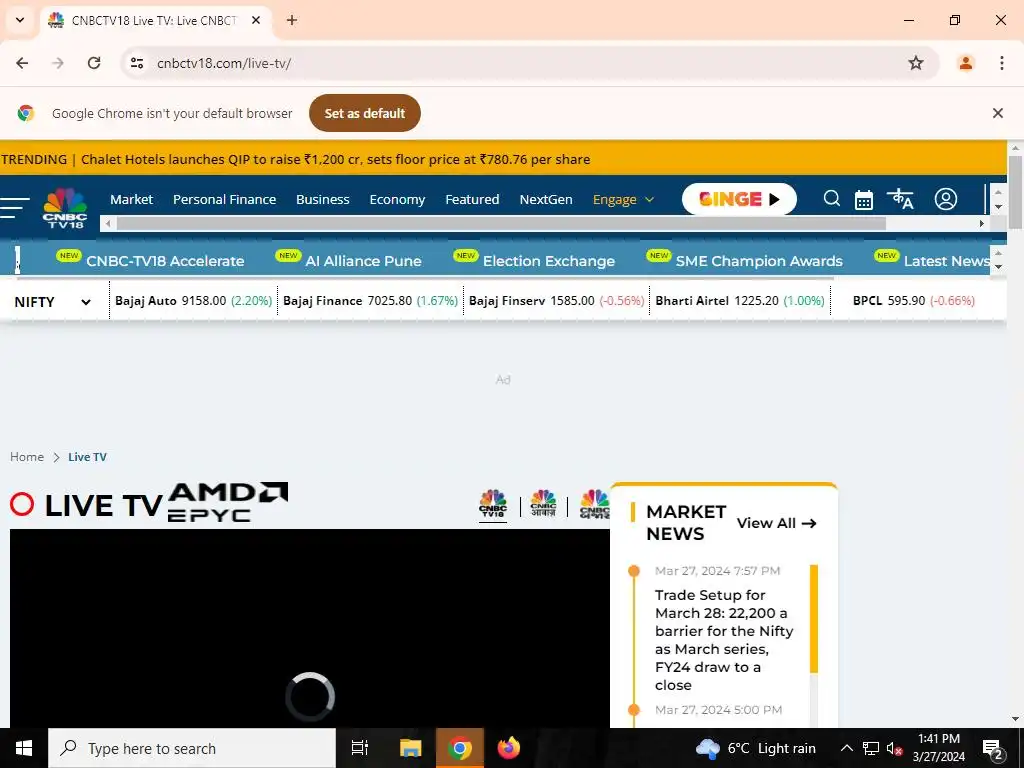Open the Economy menu
This screenshot has width=1024, height=768.
point(397,199)
